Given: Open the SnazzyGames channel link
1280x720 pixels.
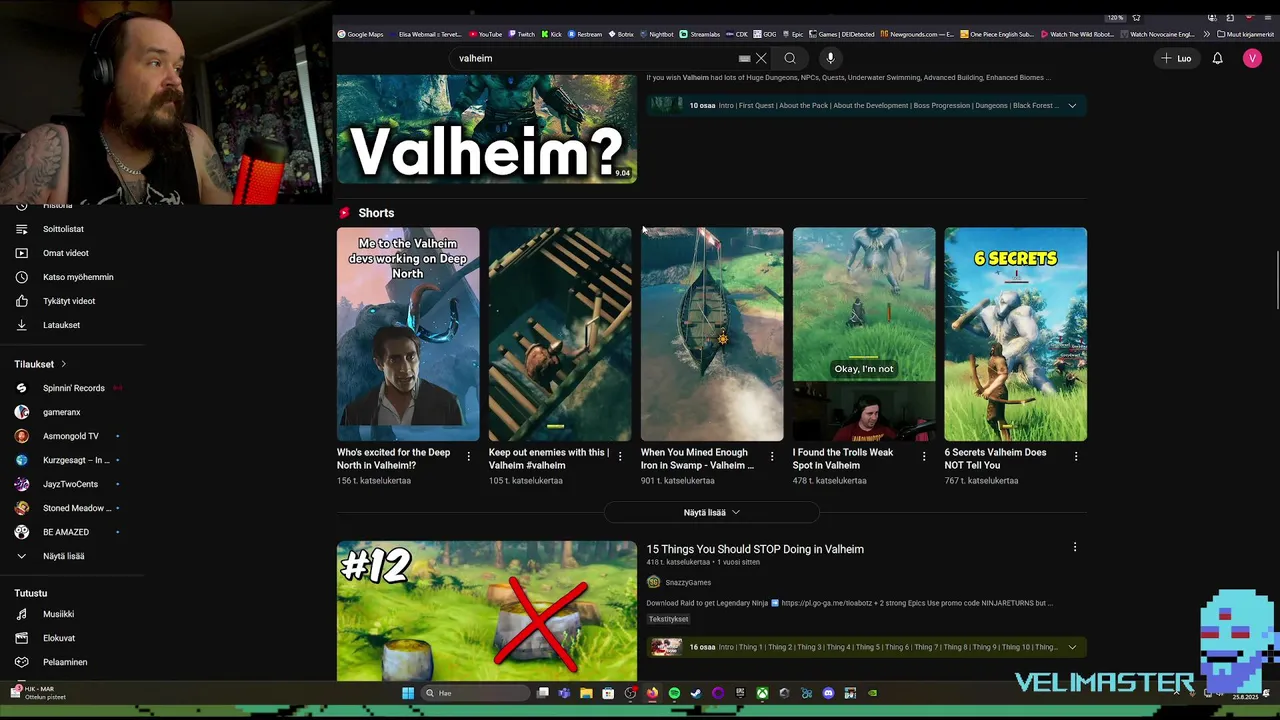Looking at the screenshot, I should coord(688,582).
